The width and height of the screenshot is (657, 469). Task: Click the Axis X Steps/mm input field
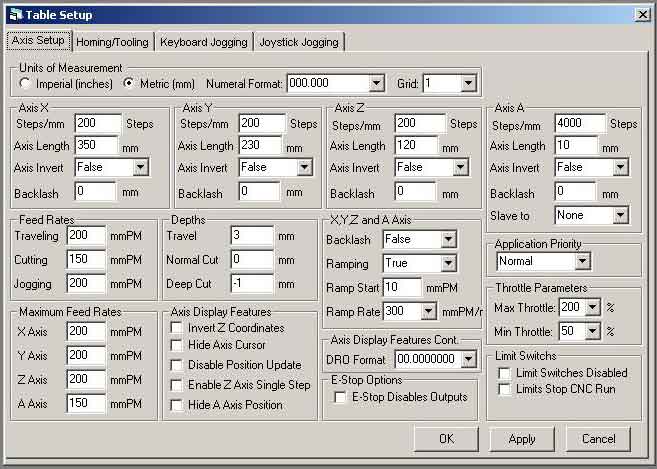97,123
